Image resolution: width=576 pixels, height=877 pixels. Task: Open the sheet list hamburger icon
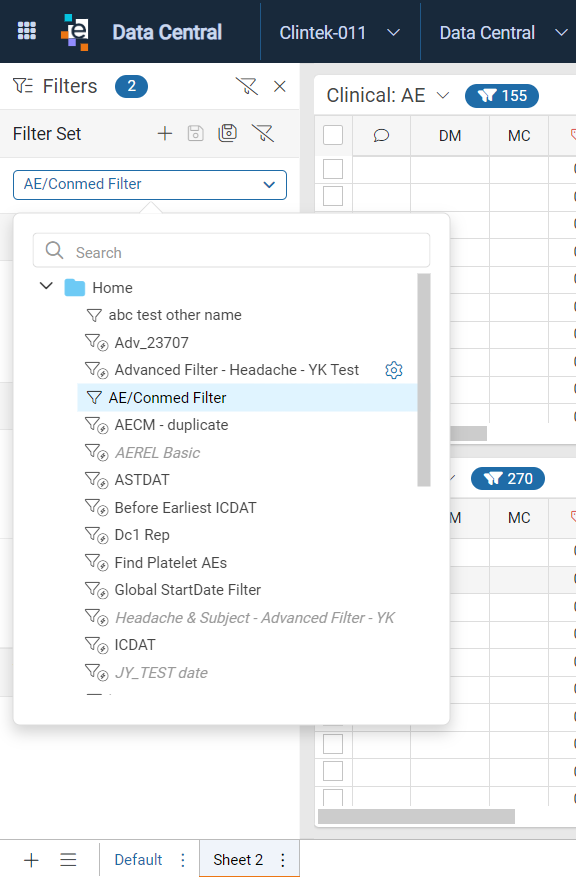point(68,860)
